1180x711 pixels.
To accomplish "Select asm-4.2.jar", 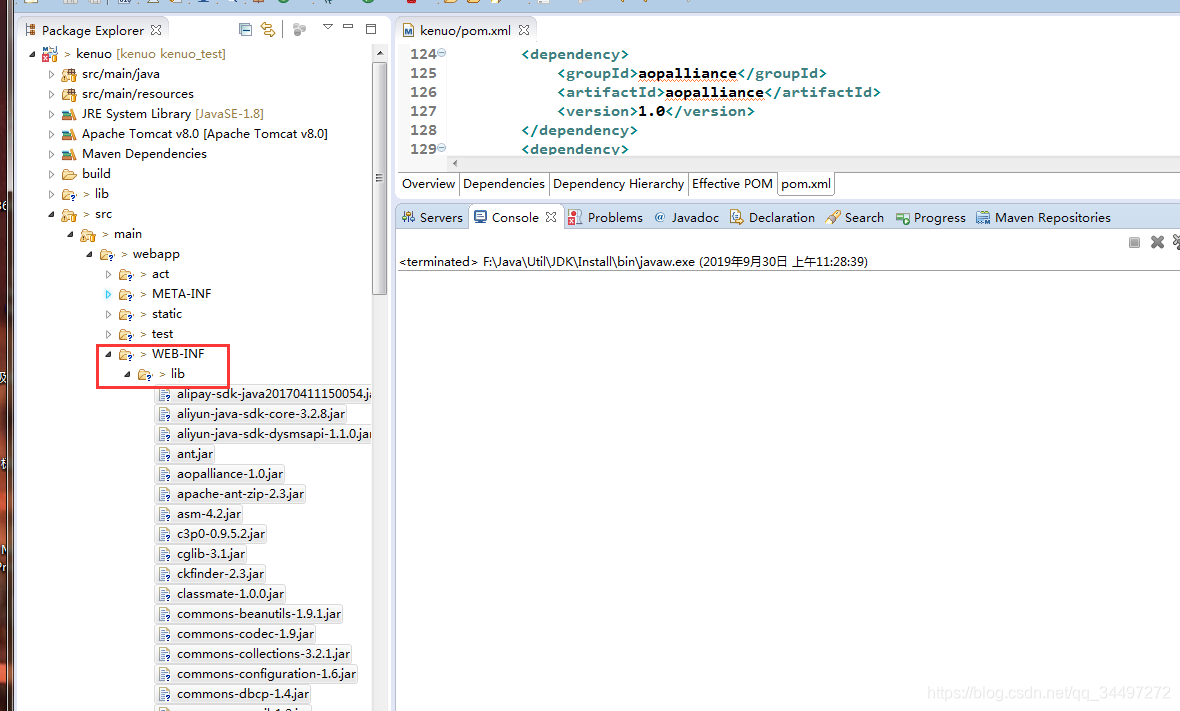I will [x=199, y=514].
